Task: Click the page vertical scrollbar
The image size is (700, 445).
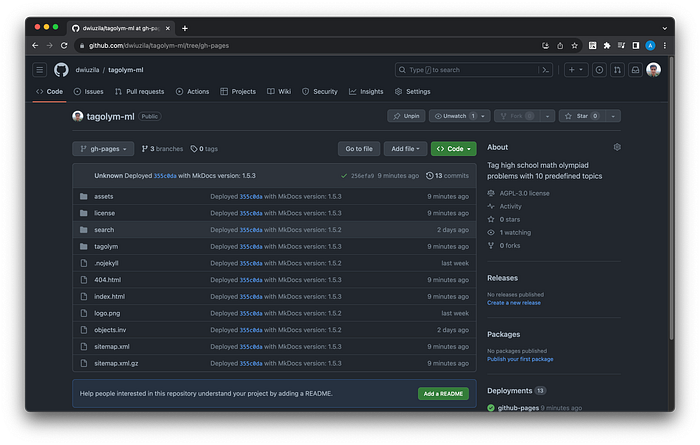Action: coord(671,201)
